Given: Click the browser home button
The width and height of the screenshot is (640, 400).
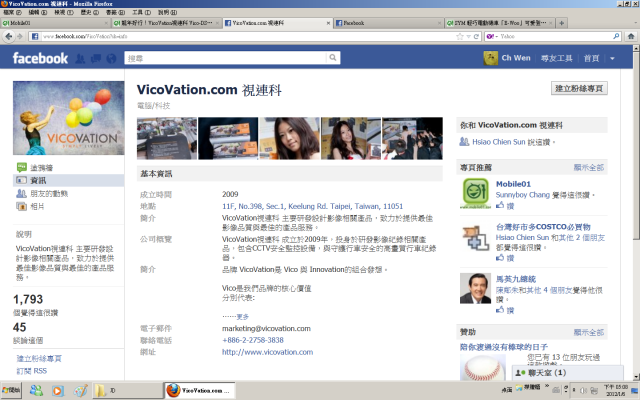Looking at the screenshot, I should click(631, 36).
